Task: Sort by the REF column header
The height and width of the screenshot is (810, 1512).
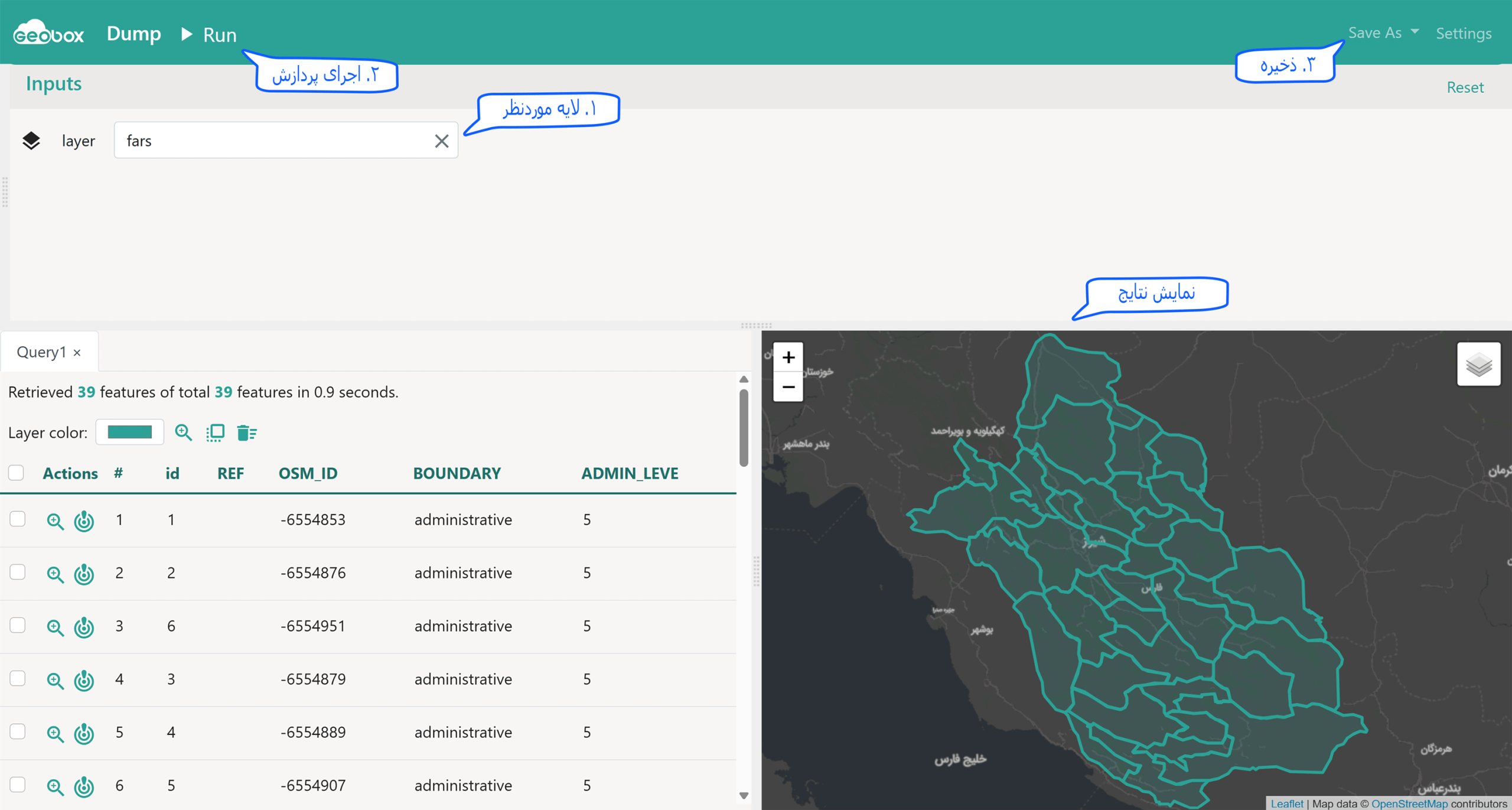Action: (x=230, y=473)
